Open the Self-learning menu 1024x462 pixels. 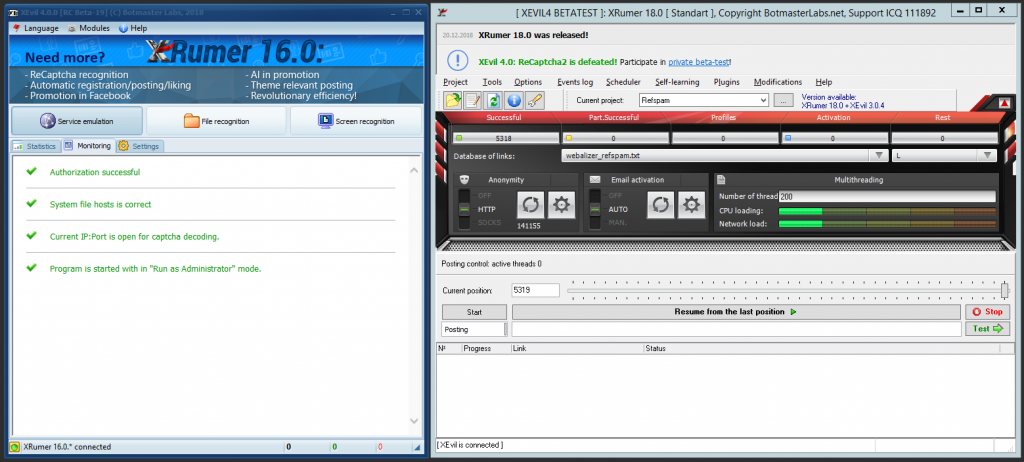(x=677, y=82)
